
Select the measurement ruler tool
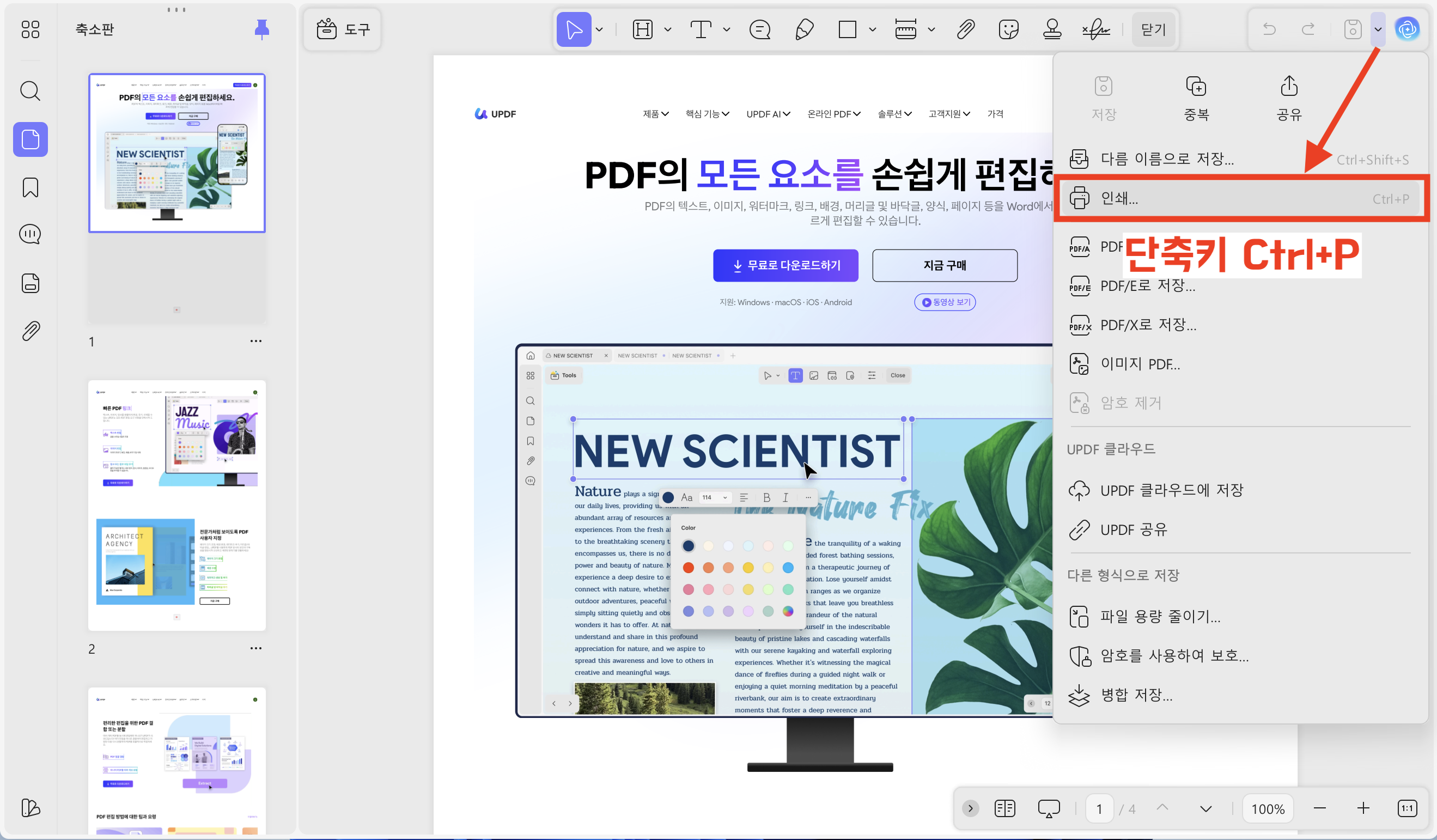pyautogui.click(x=905, y=29)
